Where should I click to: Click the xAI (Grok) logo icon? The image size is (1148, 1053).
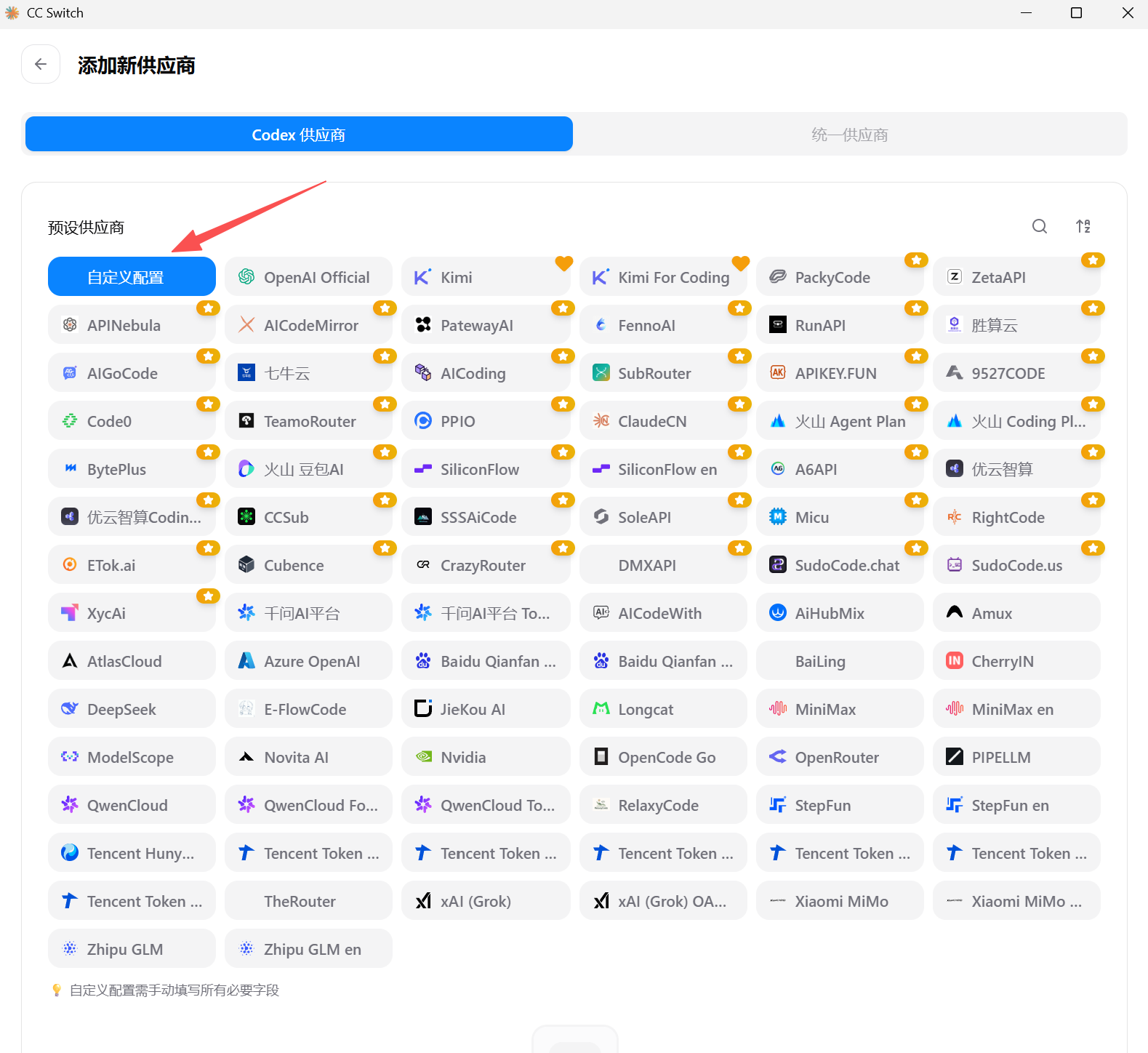coord(423,901)
